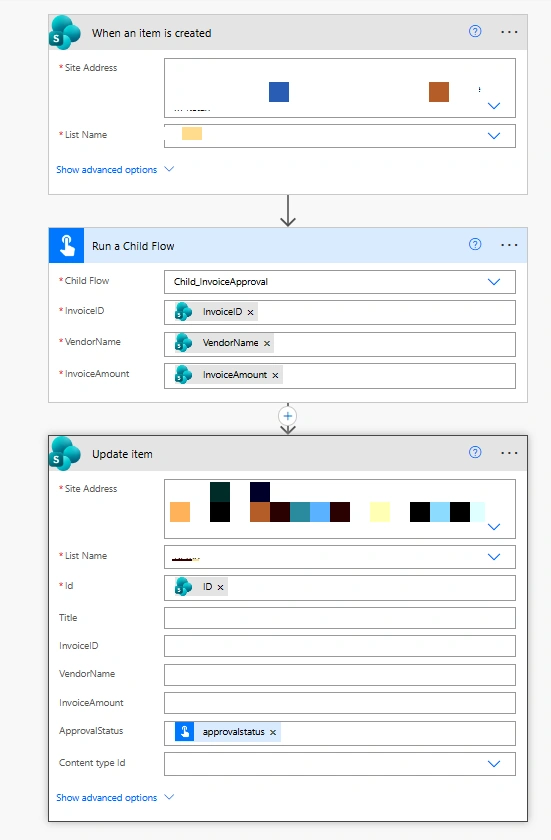Remove the InvoiceID dynamic token
The width and height of the screenshot is (551, 840).
click(250, 312)
